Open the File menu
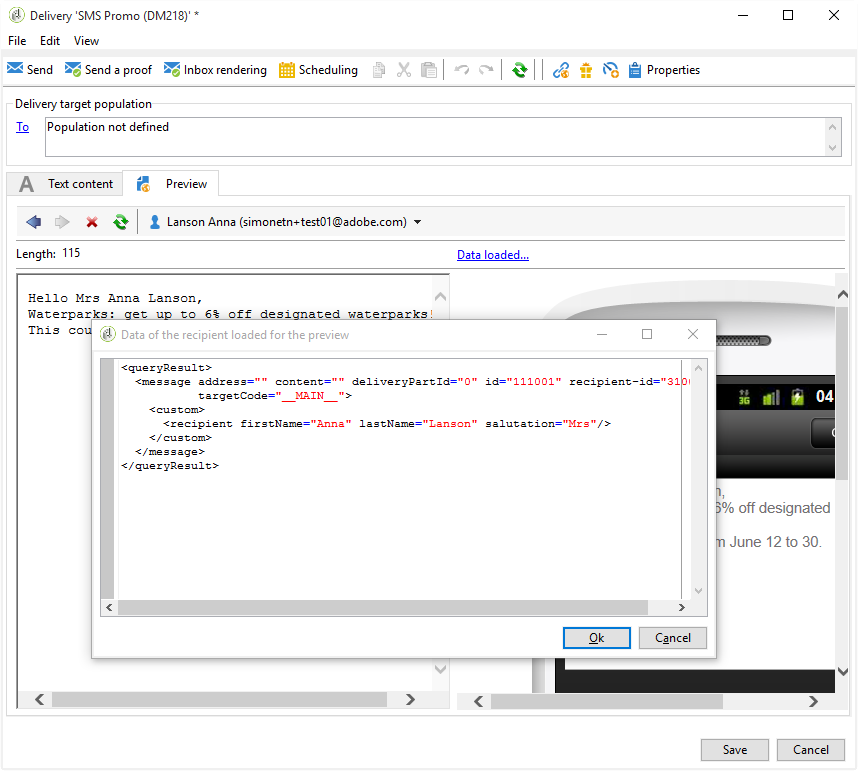Screen dimensions: 858x771 [x=17, y=41]
